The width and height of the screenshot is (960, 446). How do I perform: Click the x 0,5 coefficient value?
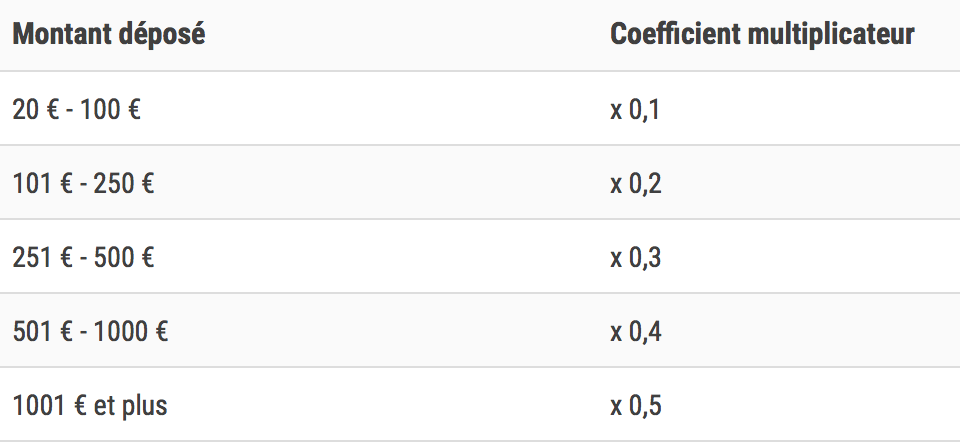click(636, 406)
